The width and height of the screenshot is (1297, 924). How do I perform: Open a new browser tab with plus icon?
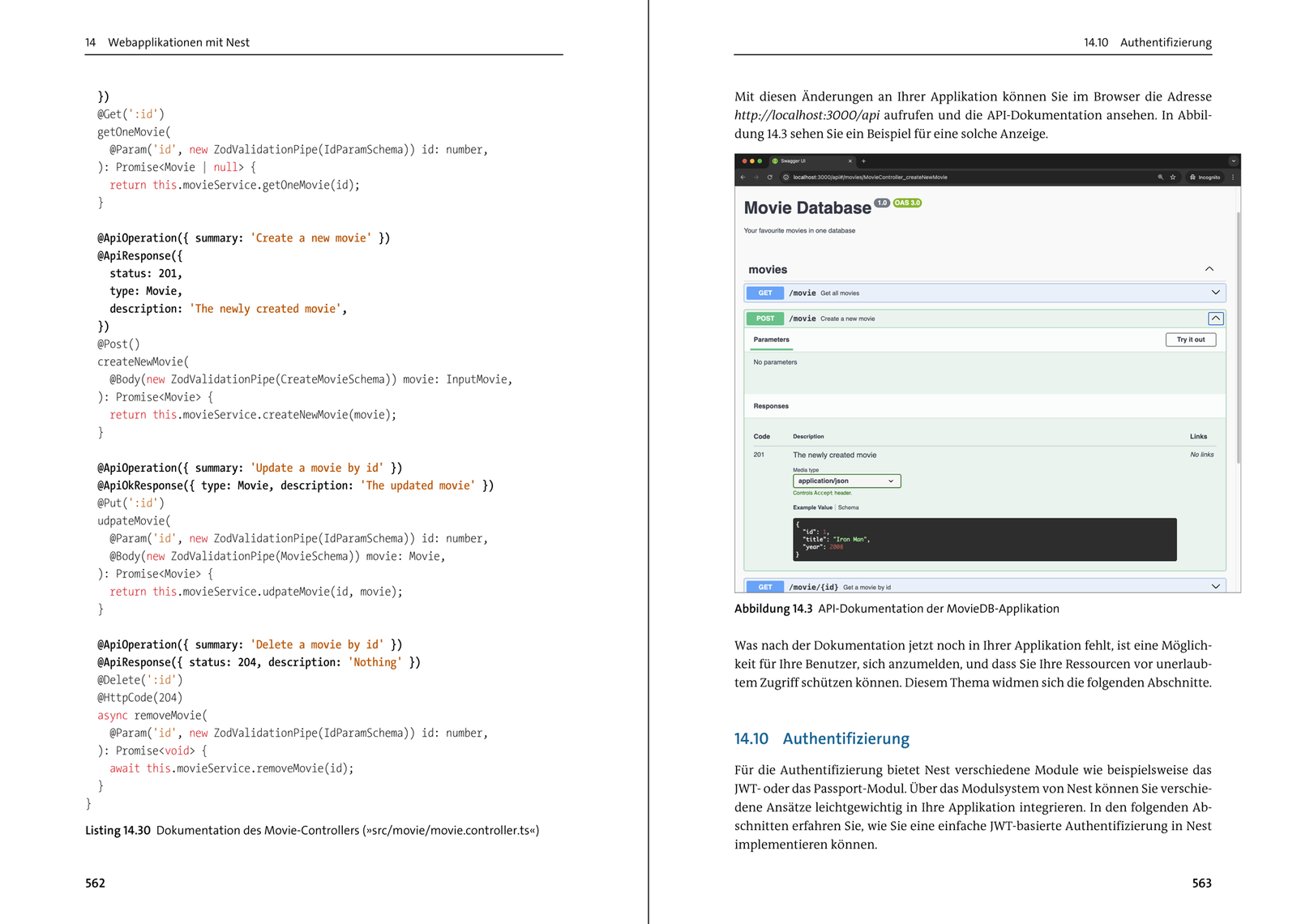tap(863, 160)
